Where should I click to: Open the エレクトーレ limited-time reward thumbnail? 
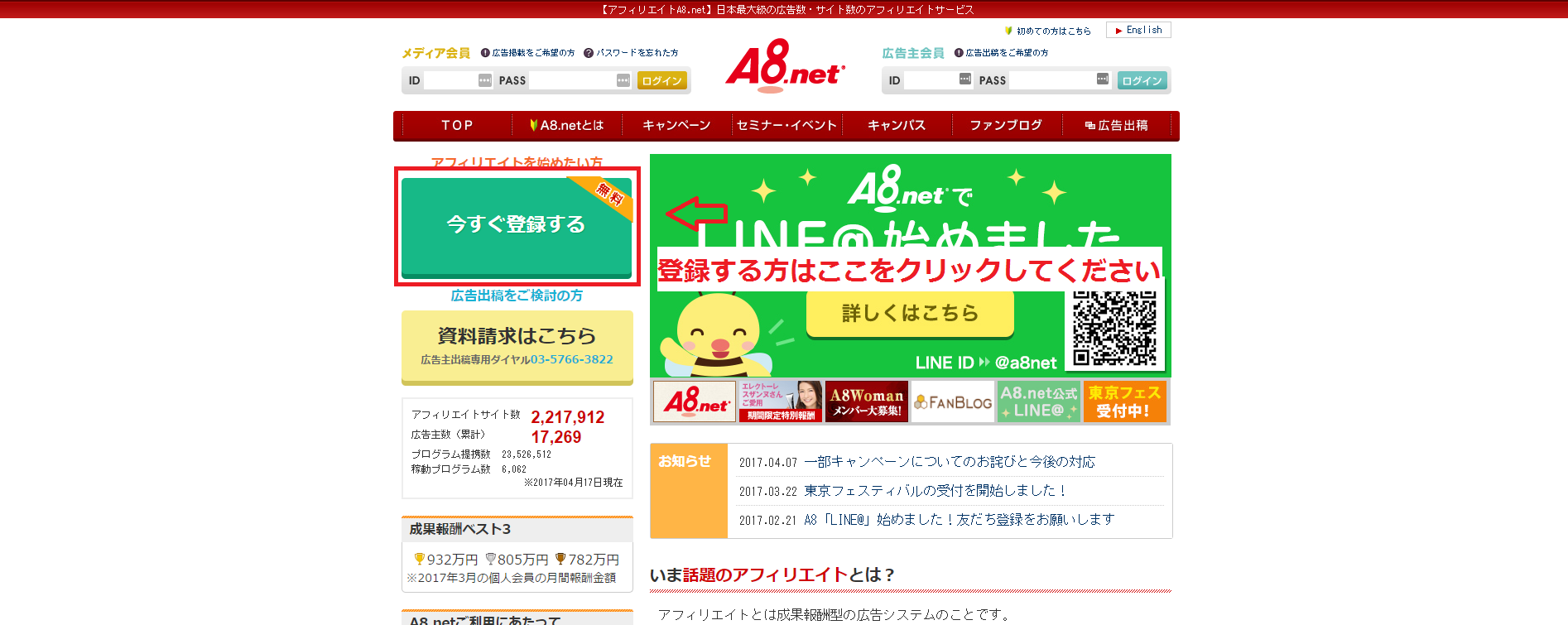pos(781,401)
